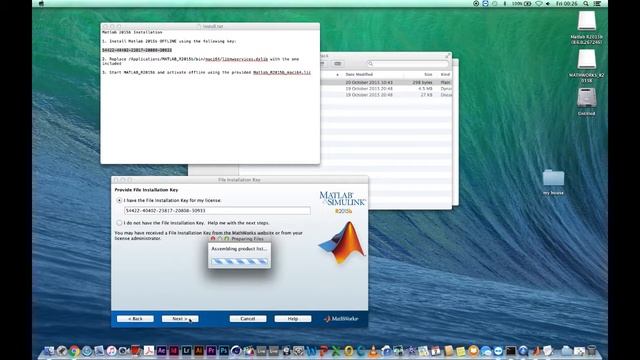Open Spotlight search in menu bar

coord(586,3)
